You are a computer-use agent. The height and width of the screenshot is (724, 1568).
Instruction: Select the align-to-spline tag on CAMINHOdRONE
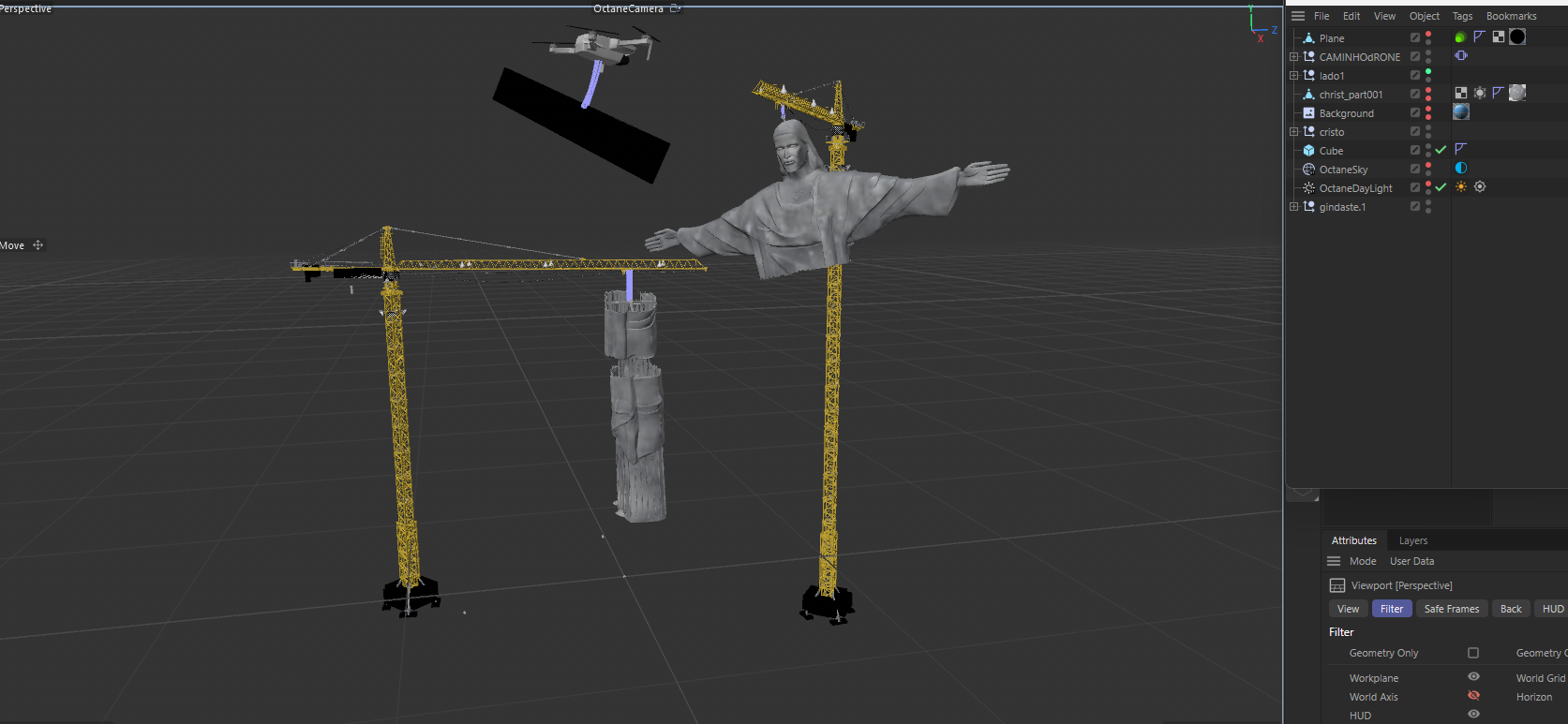(1461, 56)
